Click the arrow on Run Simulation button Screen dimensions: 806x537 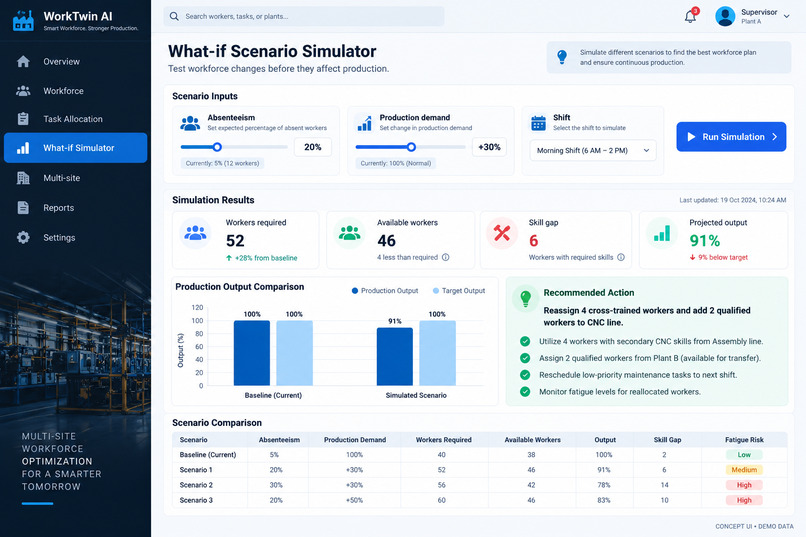click(775, 137)
